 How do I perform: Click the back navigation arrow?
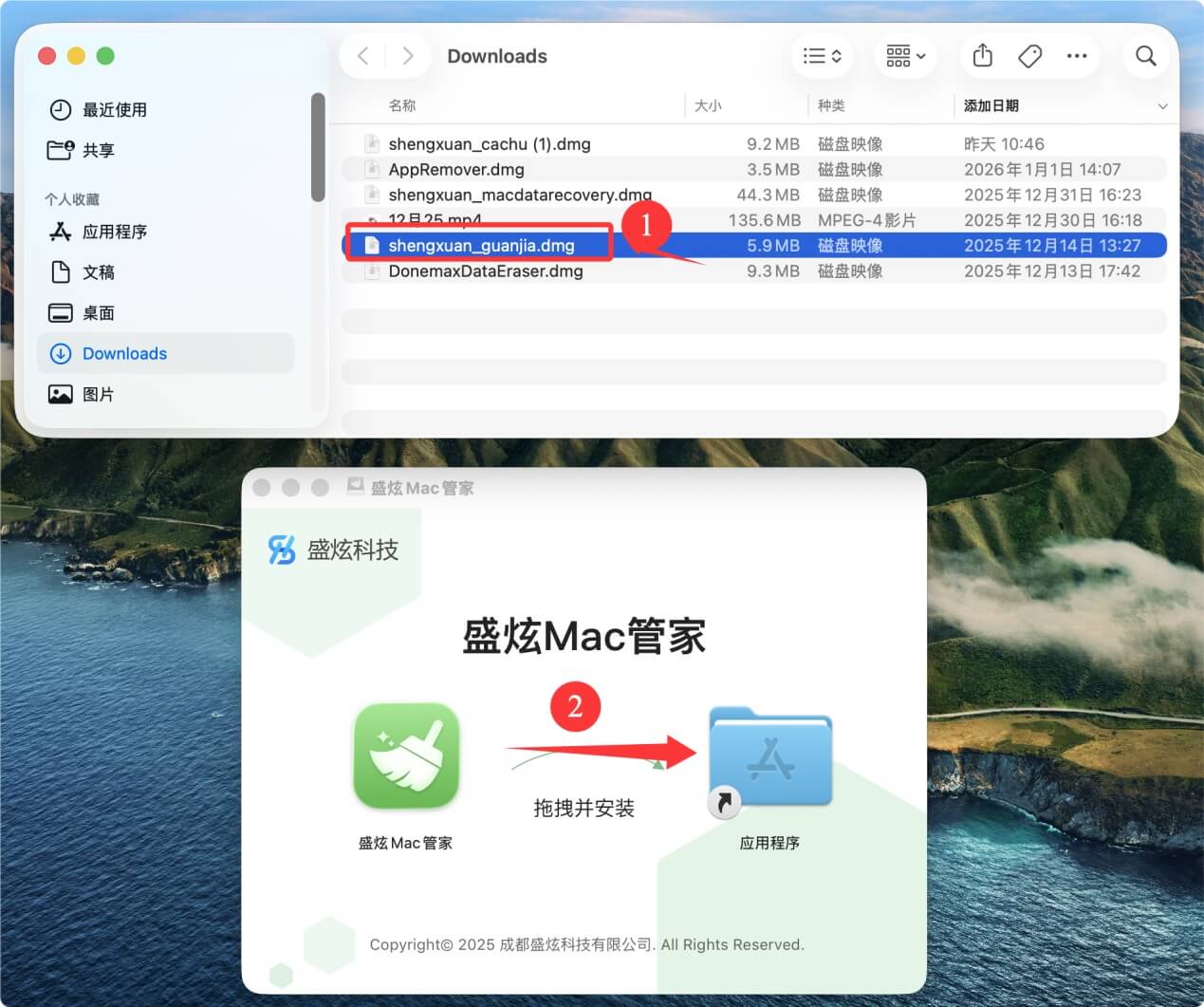coord(362,56)
